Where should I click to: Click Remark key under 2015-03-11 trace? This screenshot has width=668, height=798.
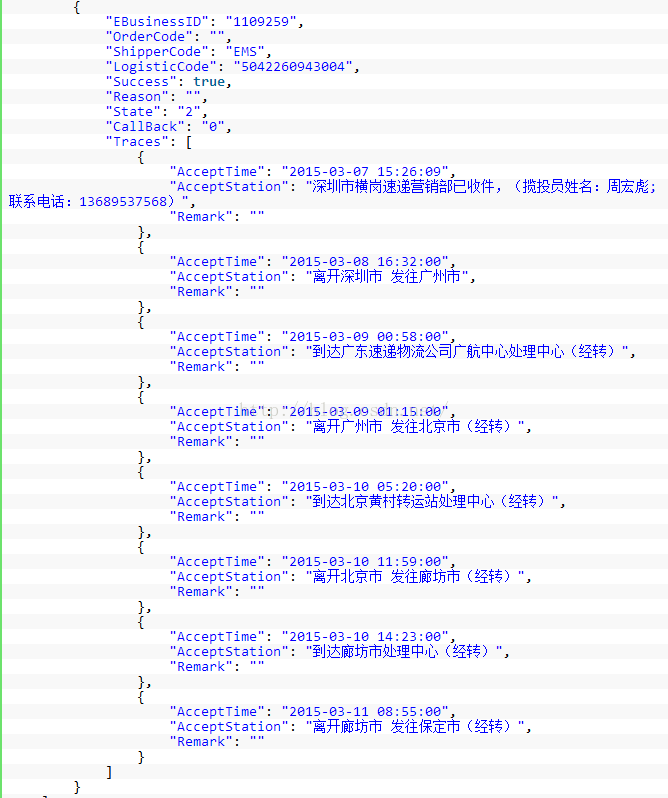tap(201, 742)
